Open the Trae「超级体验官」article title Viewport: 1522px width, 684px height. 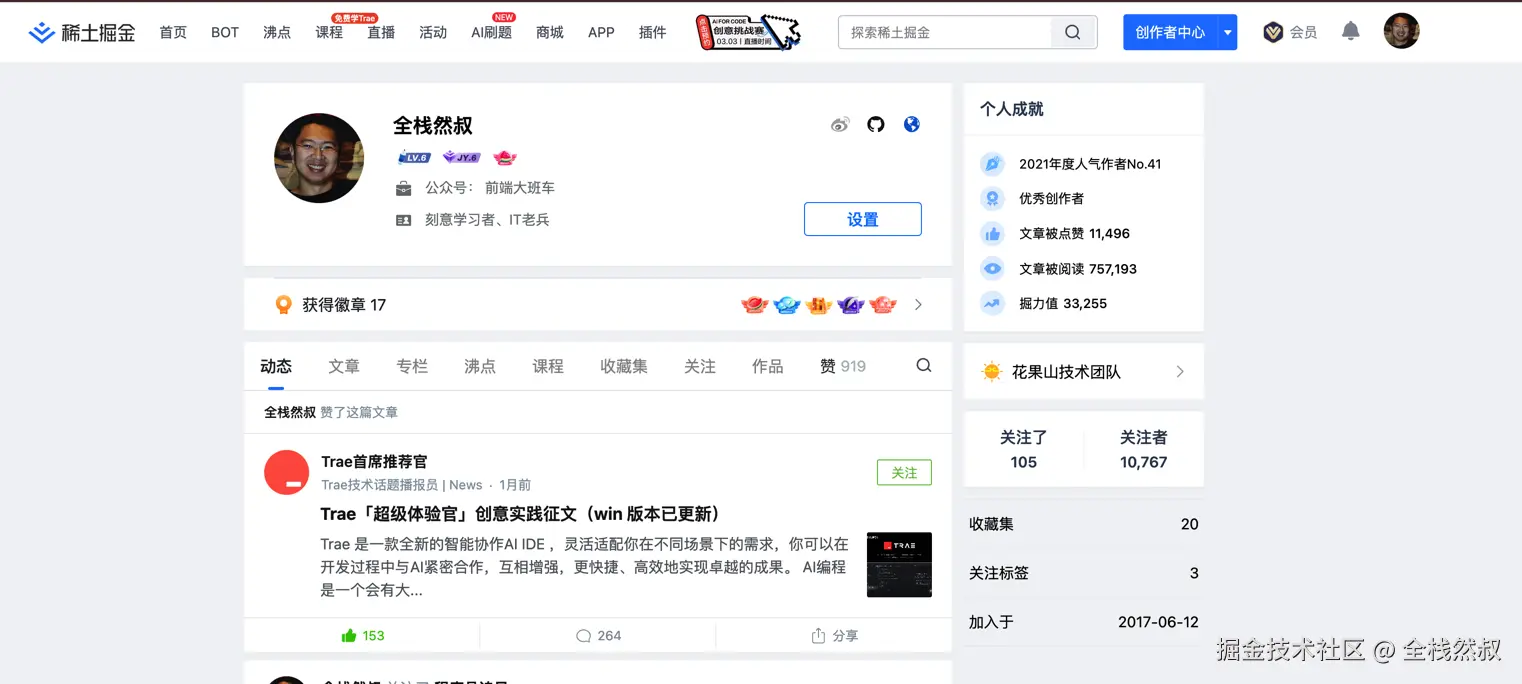coord(521,514)
